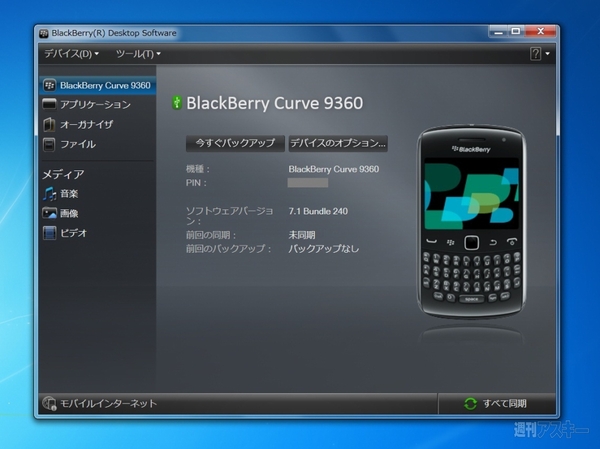Click the 今すぐバックアップ button
Viewport: 600px width, 449px height.
pyautogui.click(x=235, y=143)
